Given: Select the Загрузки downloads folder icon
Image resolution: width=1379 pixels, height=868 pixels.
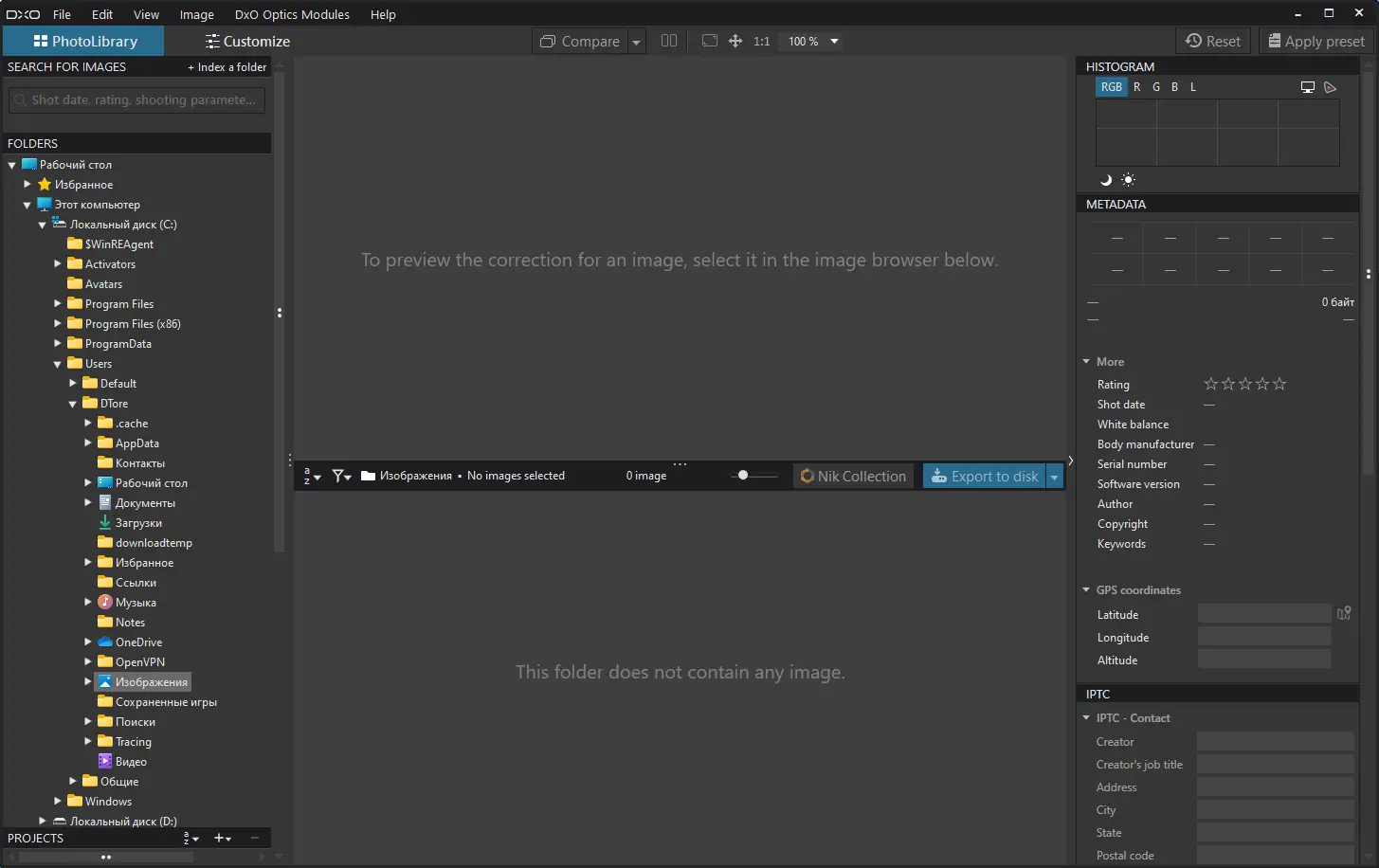Looking at the screenshot, I should (x=105, y=522).
